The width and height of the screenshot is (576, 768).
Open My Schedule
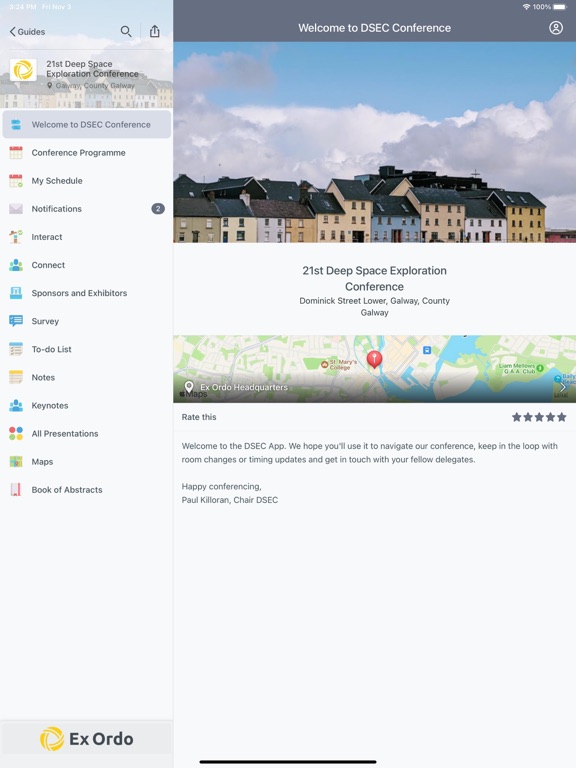pyautogui.click(x=87, y=181)
